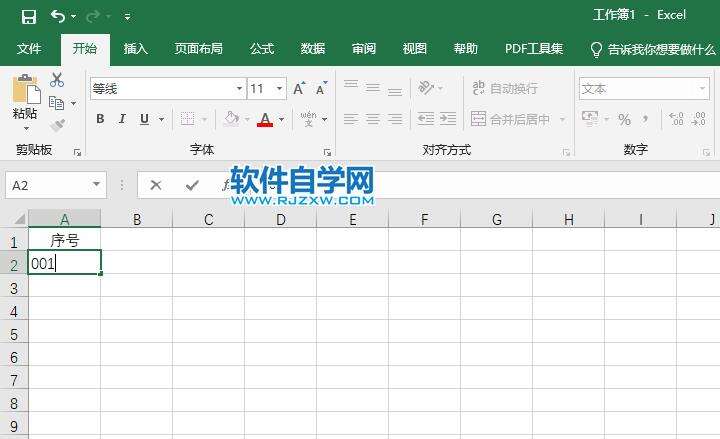Click the 告诉我你想要做什么 search box
Viewport: 720px width, 439px height.
[x=653, y=49]
